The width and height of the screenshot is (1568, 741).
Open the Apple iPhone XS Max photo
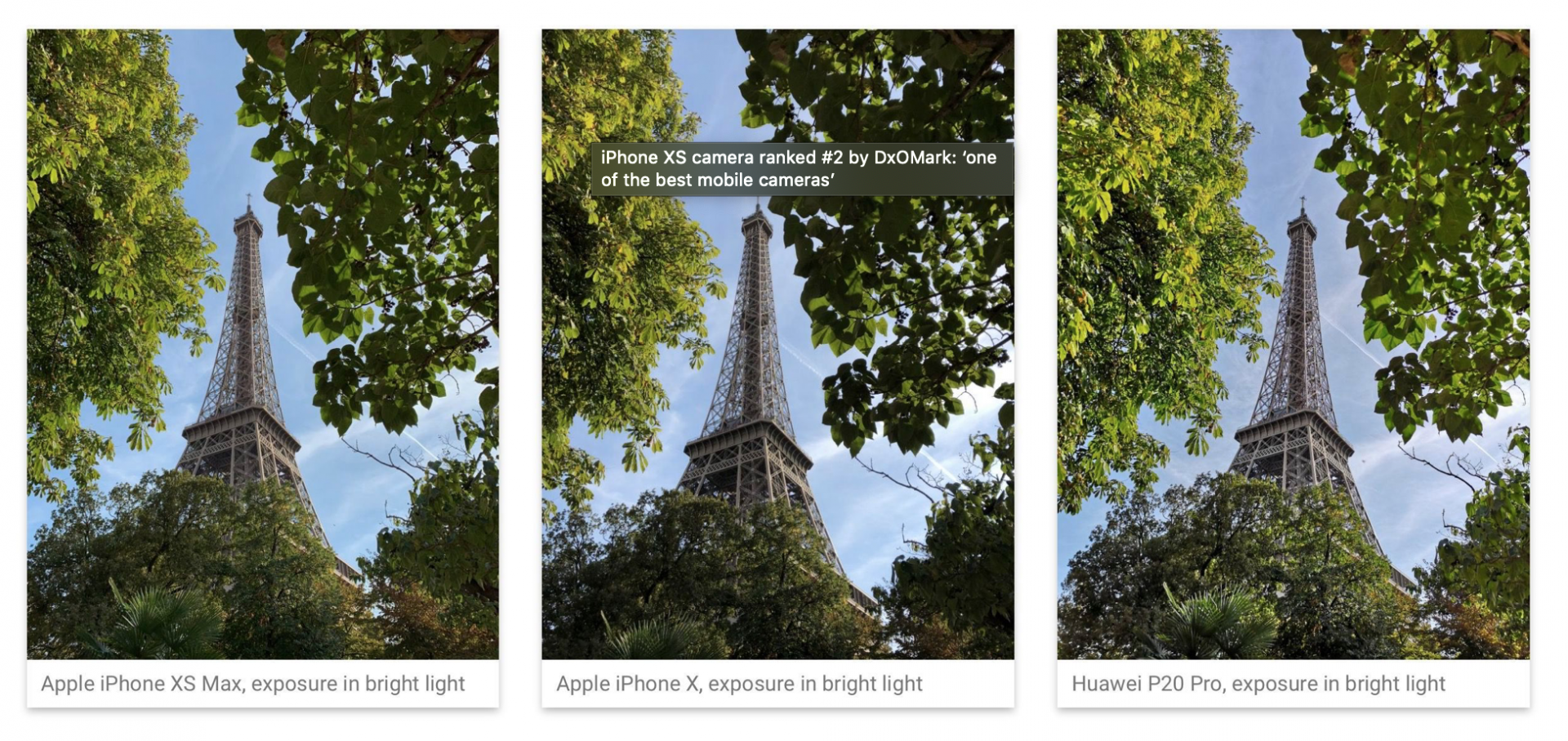tap(263, 344)
